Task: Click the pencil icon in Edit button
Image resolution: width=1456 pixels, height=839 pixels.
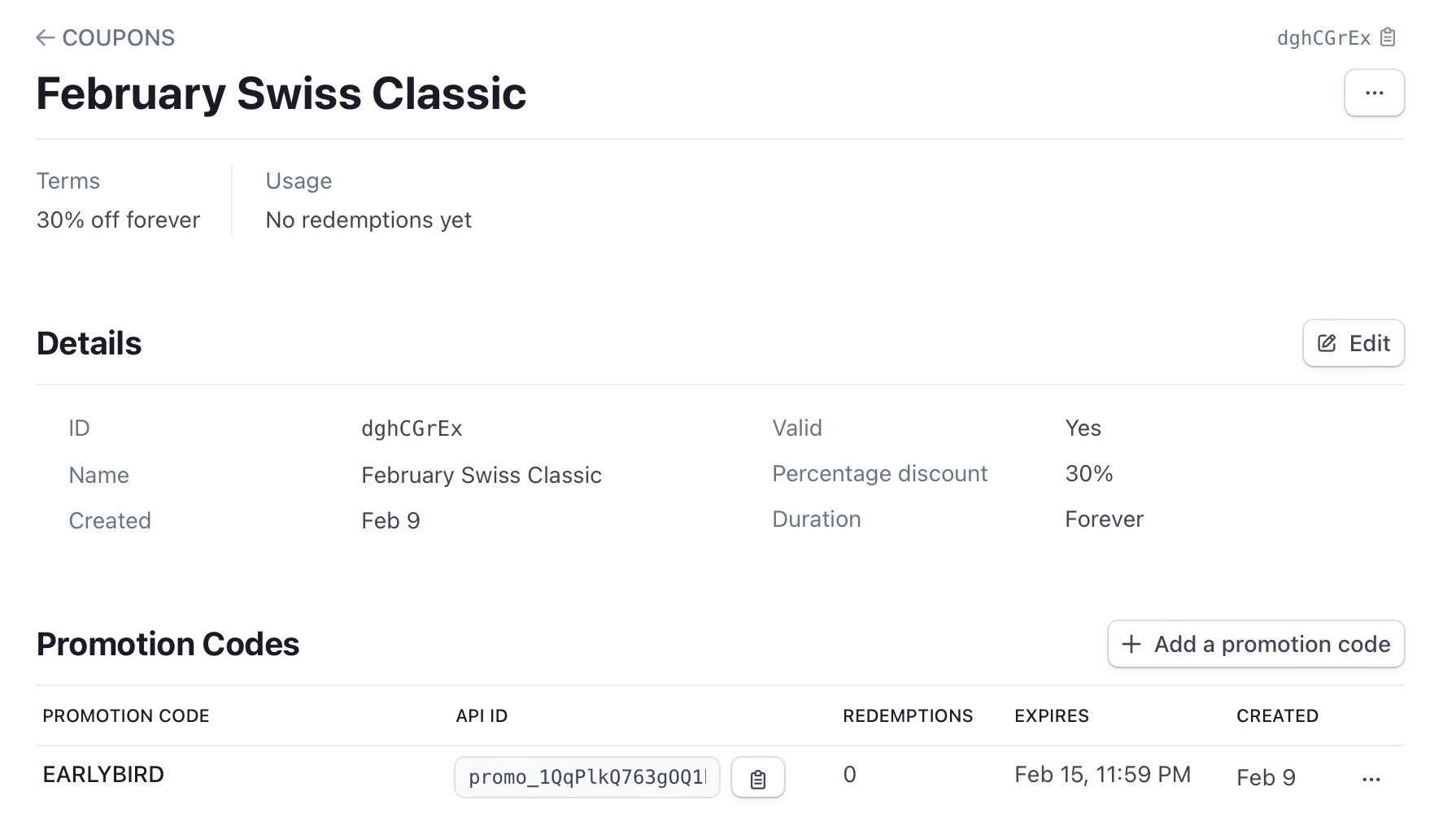Action: 1327,343
